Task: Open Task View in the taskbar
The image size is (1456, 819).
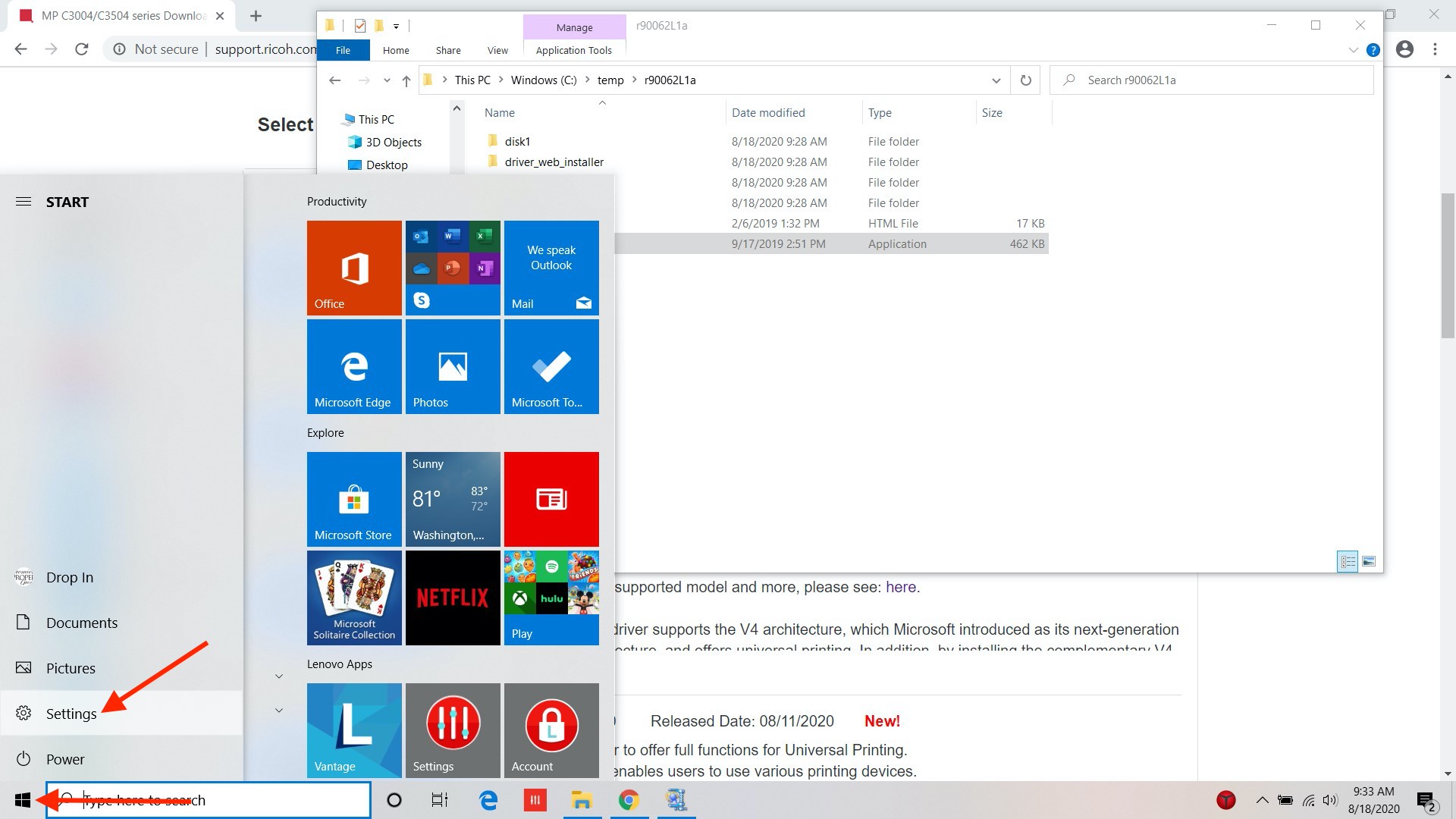Action: tap(440, 800)
